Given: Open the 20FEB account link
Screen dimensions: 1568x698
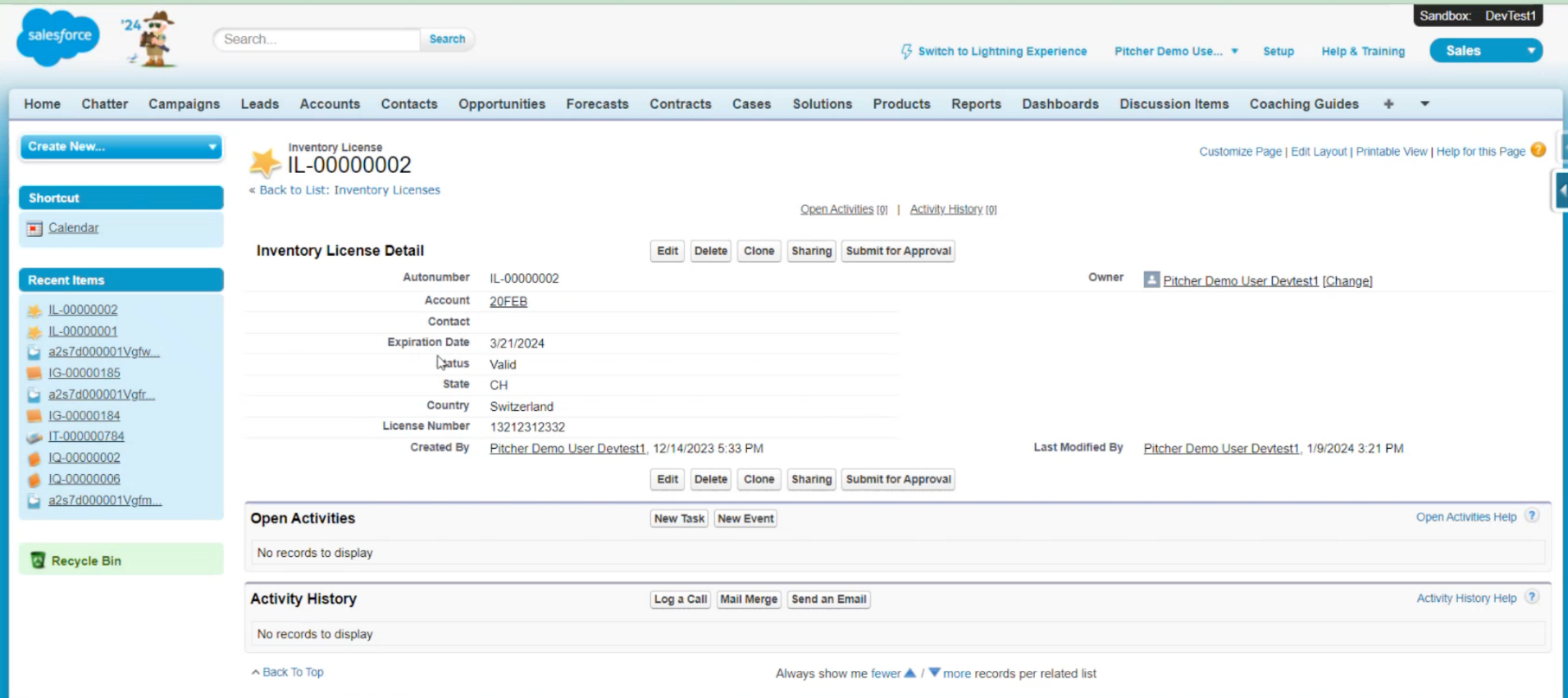Looking at the screenshot, I should click(508, 301).
